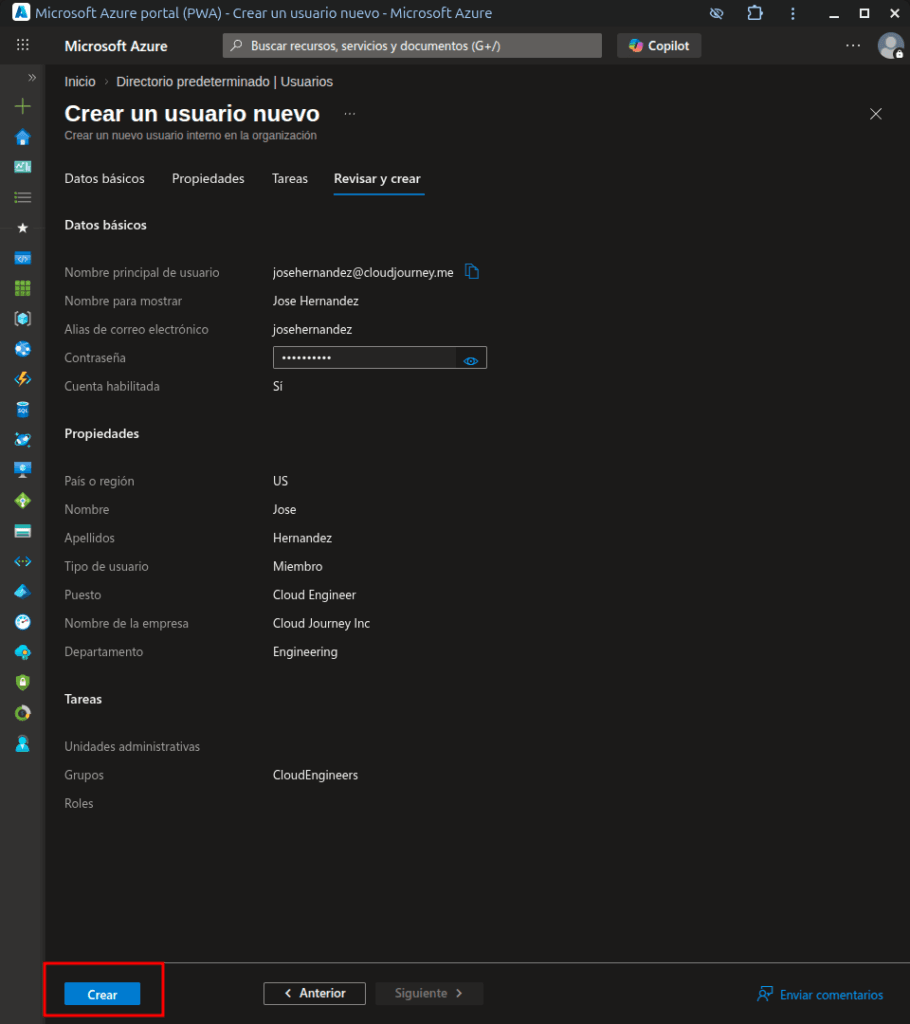
Task: Open the portal waffle menu
Action: 22,46
